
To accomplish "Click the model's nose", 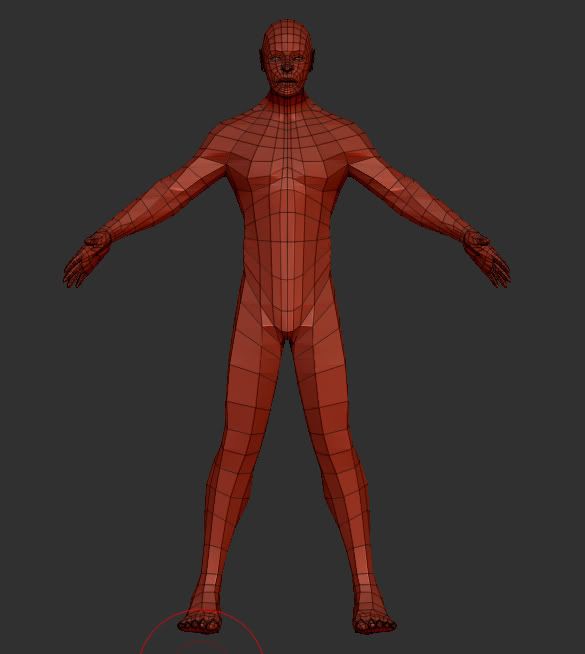I will (x=287, y=65).
